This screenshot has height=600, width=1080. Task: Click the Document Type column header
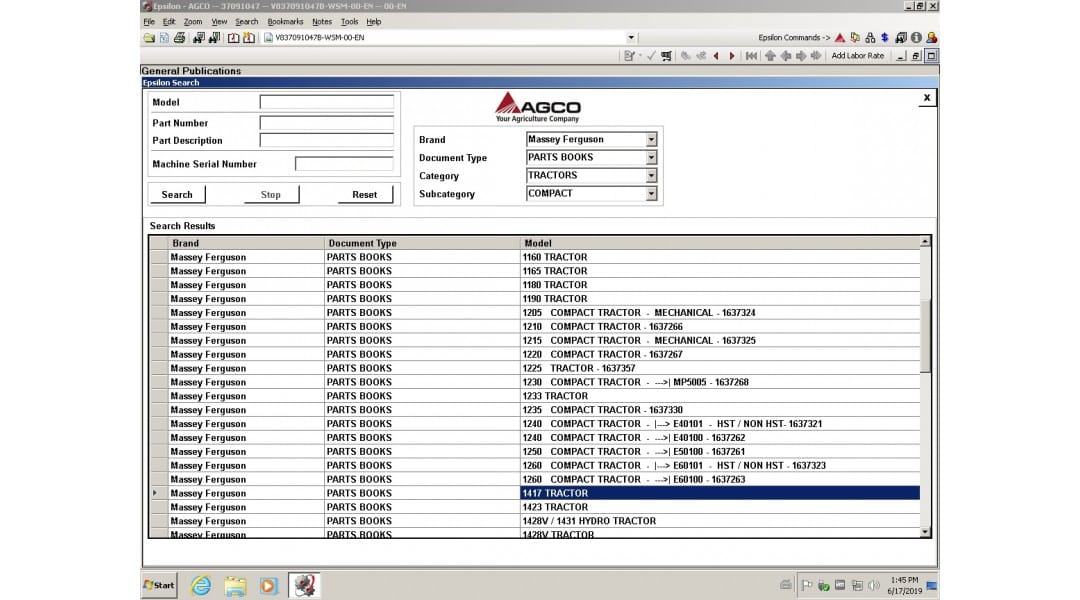pyautogui.click(x=422, y=243)
